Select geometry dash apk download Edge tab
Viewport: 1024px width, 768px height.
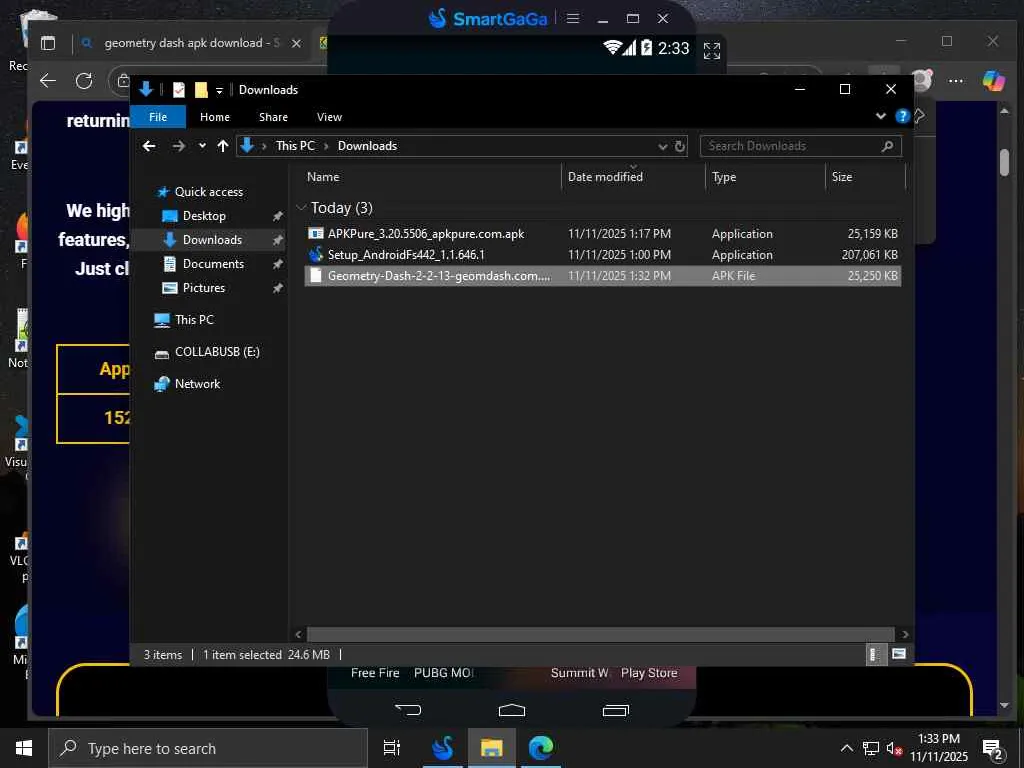coord(192,43)
